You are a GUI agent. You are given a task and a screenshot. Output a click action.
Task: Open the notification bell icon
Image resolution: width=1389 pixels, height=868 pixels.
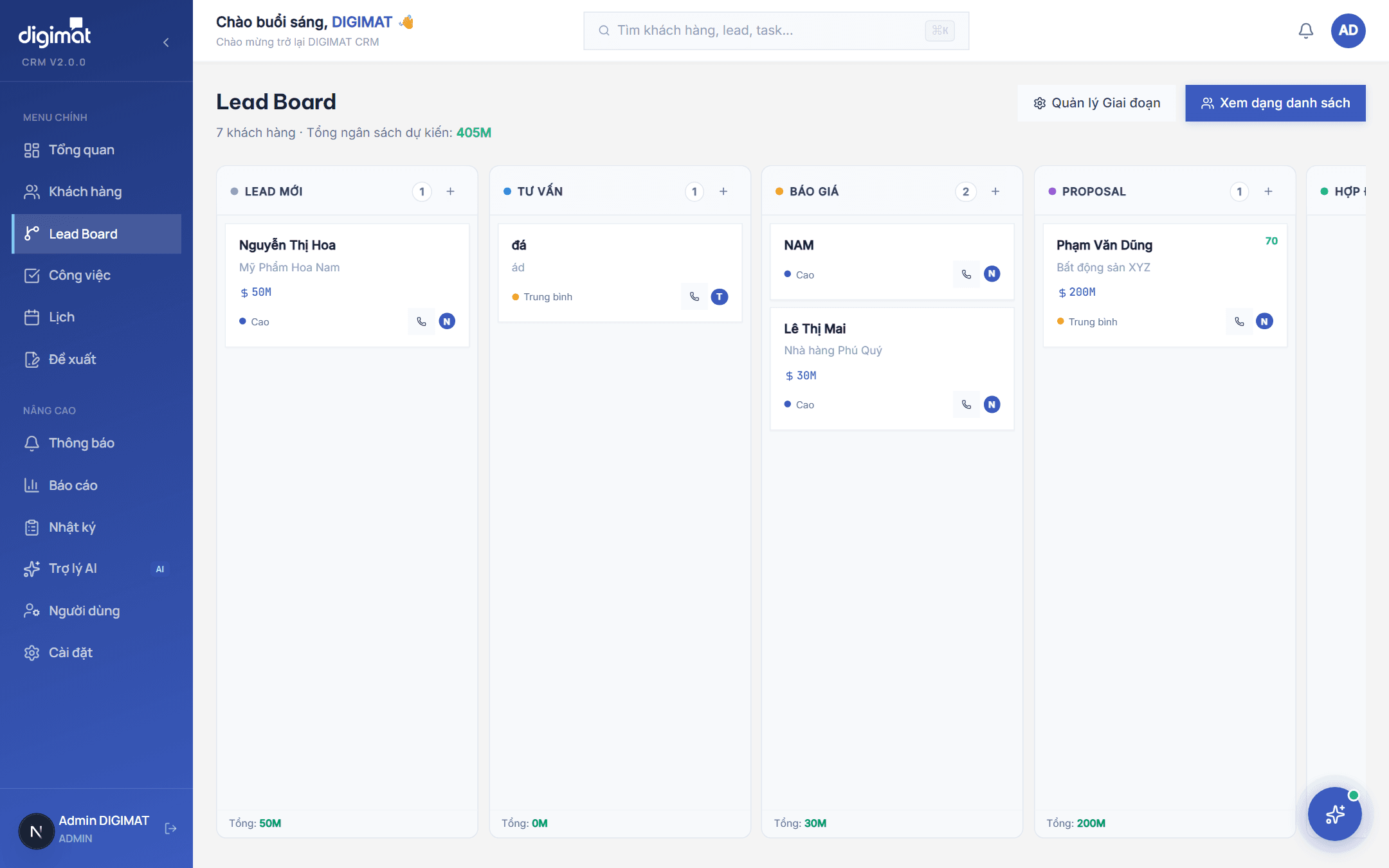coord(1305,31)
